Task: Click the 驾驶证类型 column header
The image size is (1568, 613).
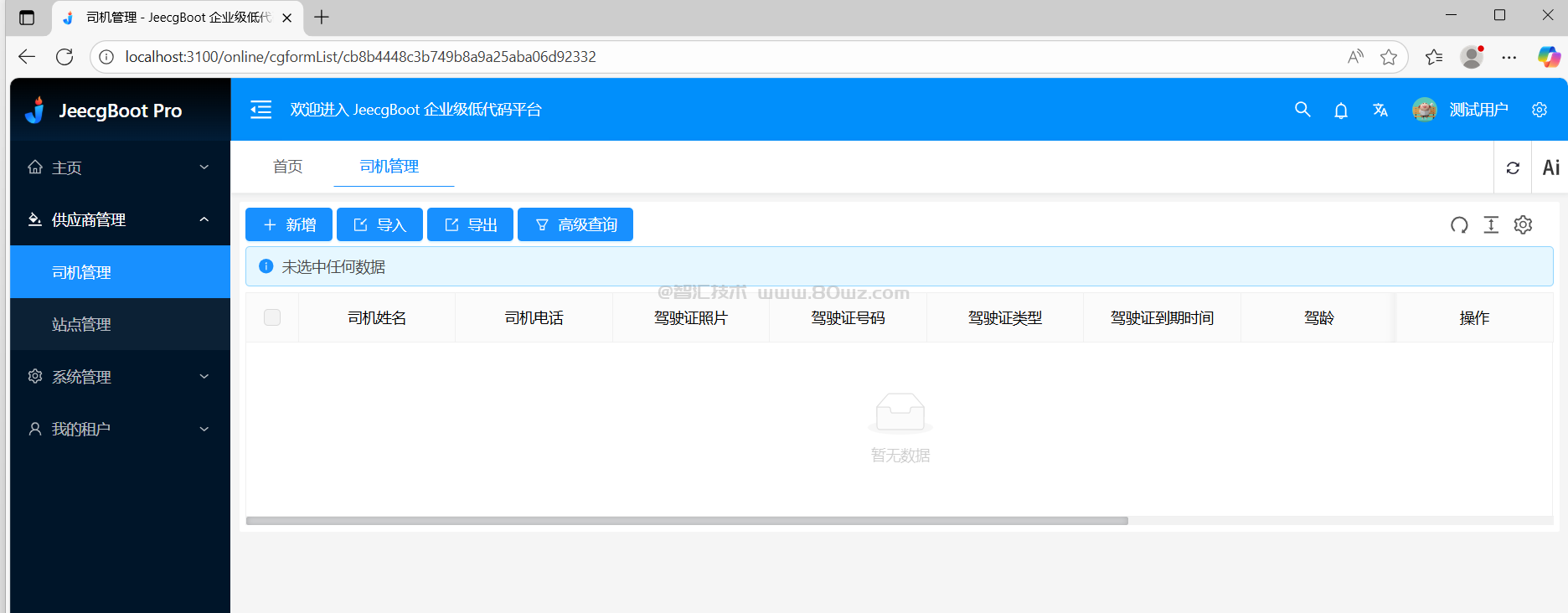Action: (x=1005, y=317)
